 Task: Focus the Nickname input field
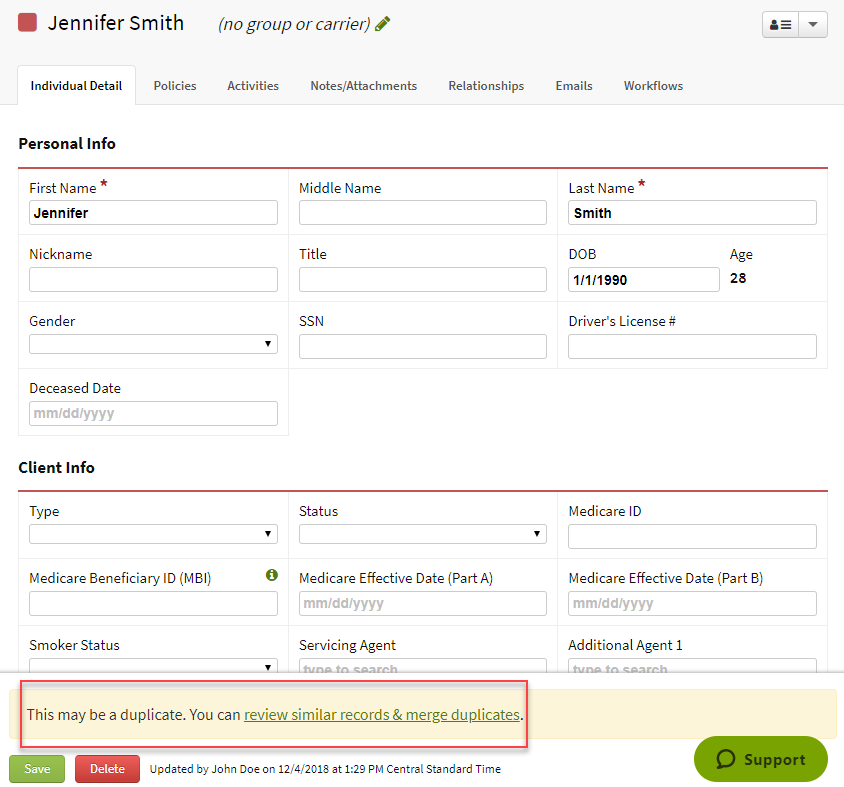click(x=153, y=279)
